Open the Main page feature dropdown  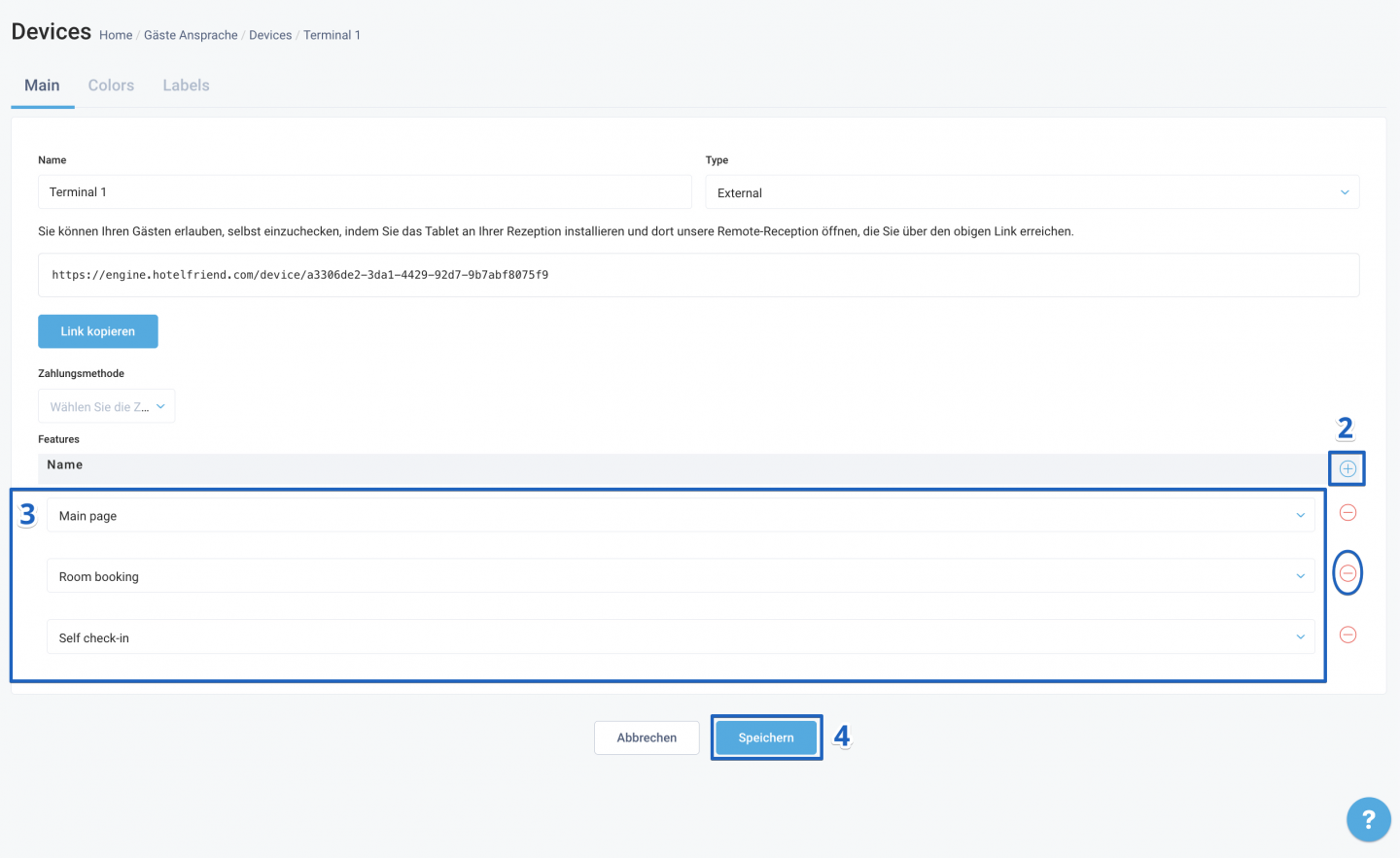click(x=681, y=515)
